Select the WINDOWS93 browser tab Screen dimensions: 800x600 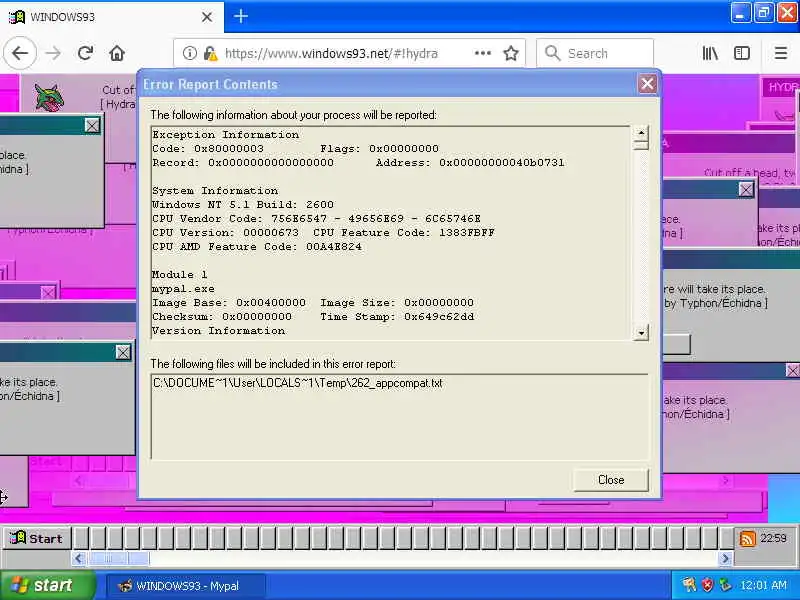click(x=111, y=17)
